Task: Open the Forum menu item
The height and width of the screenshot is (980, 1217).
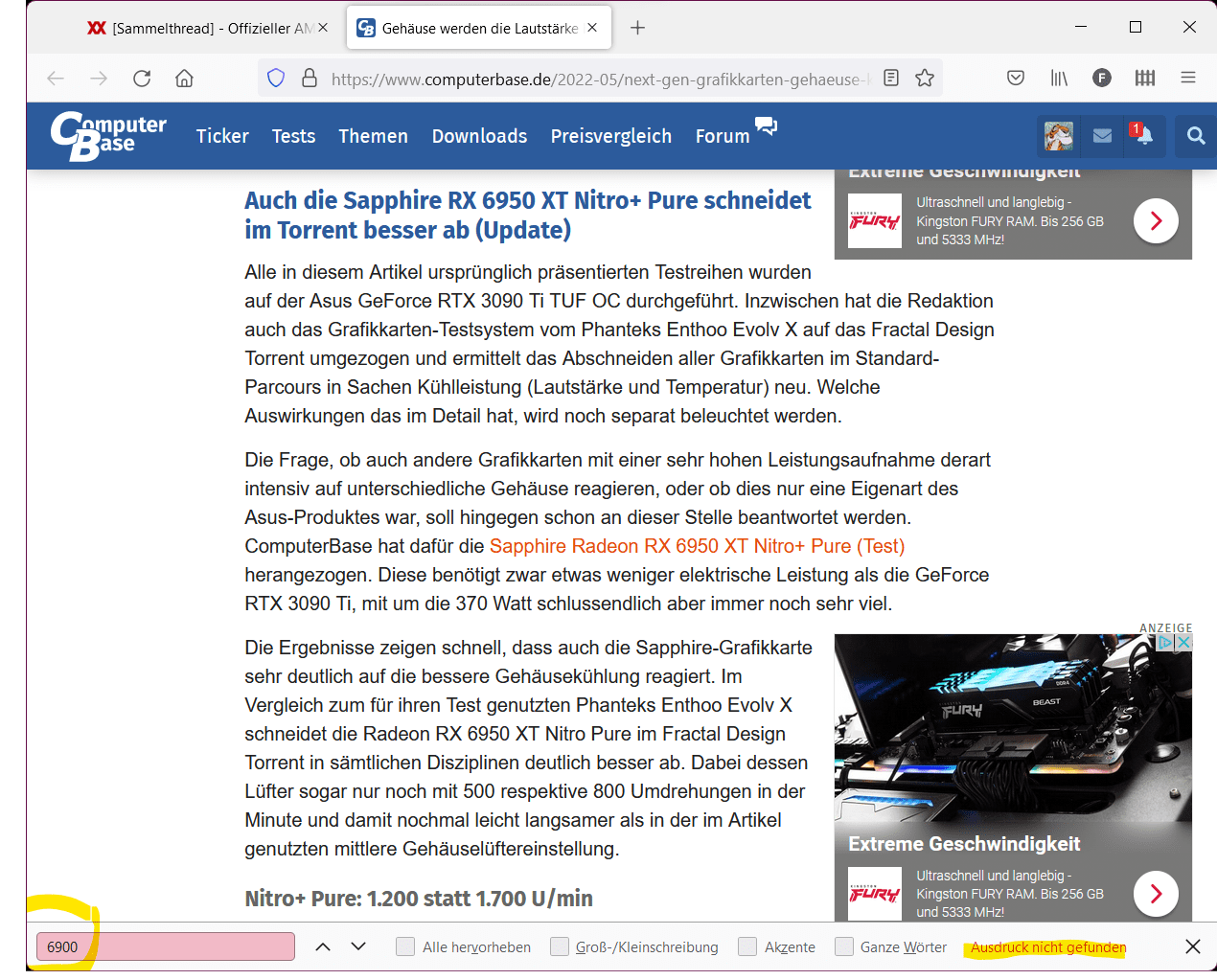Action: point(723,136)
